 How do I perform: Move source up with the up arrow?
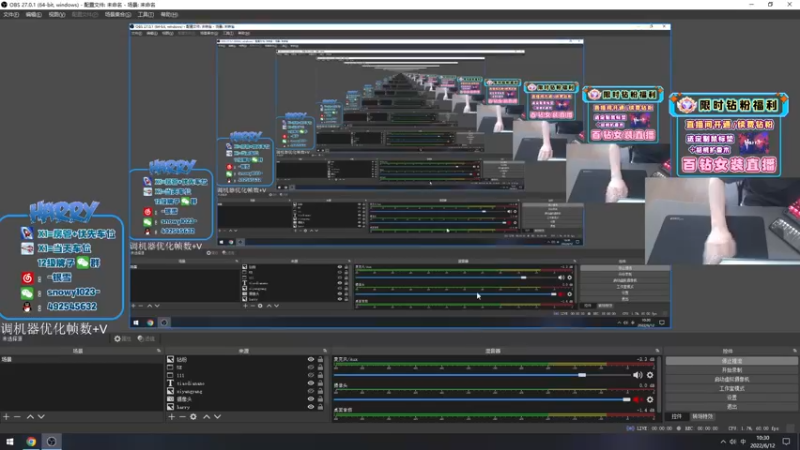207,417
